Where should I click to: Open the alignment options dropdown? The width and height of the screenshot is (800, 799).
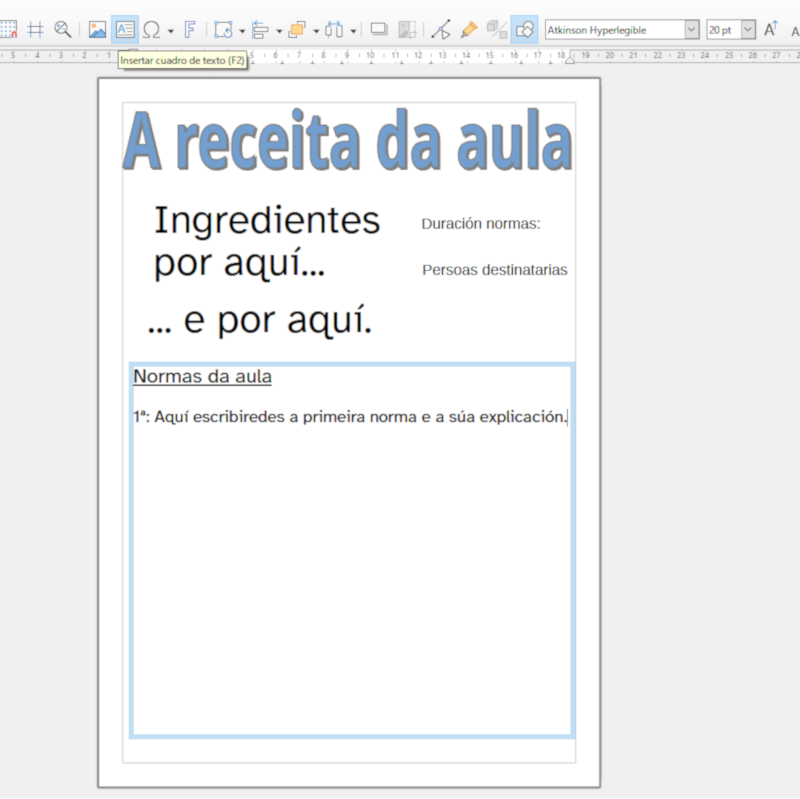pyautogui.click(x=278, y=29)
